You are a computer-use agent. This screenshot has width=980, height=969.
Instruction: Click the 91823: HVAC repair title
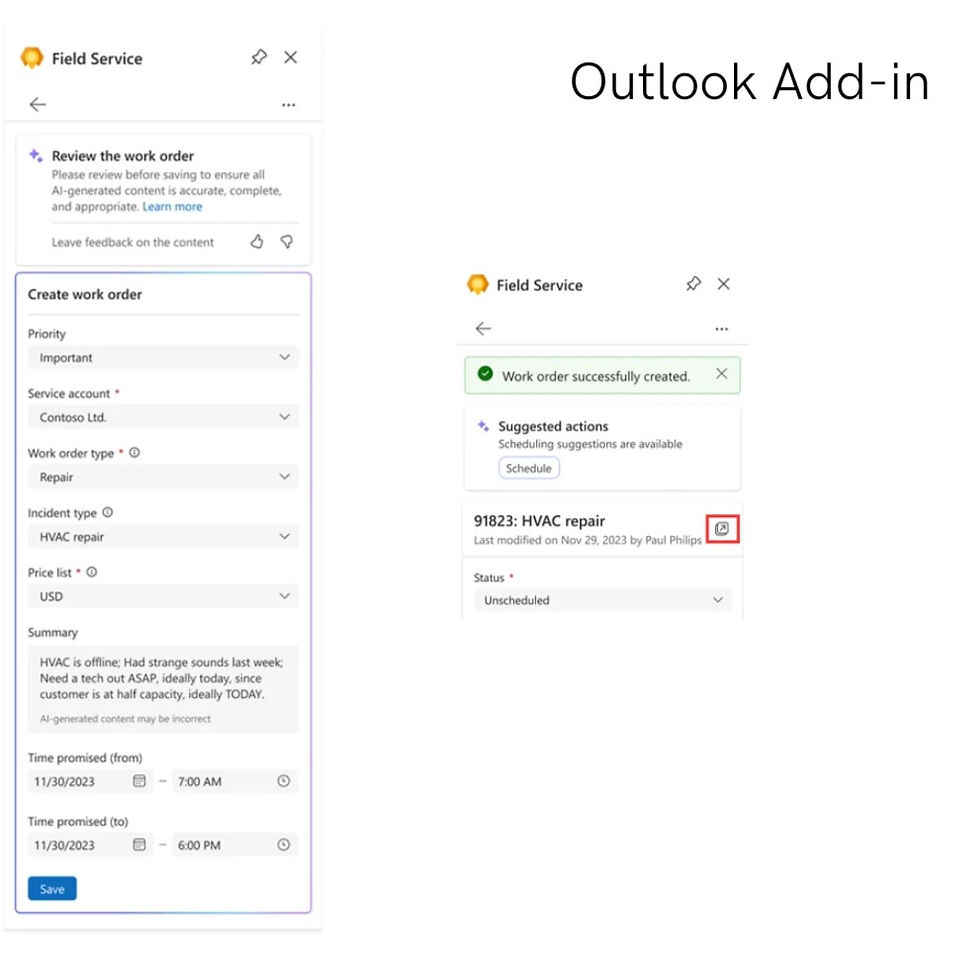[539, 521]
